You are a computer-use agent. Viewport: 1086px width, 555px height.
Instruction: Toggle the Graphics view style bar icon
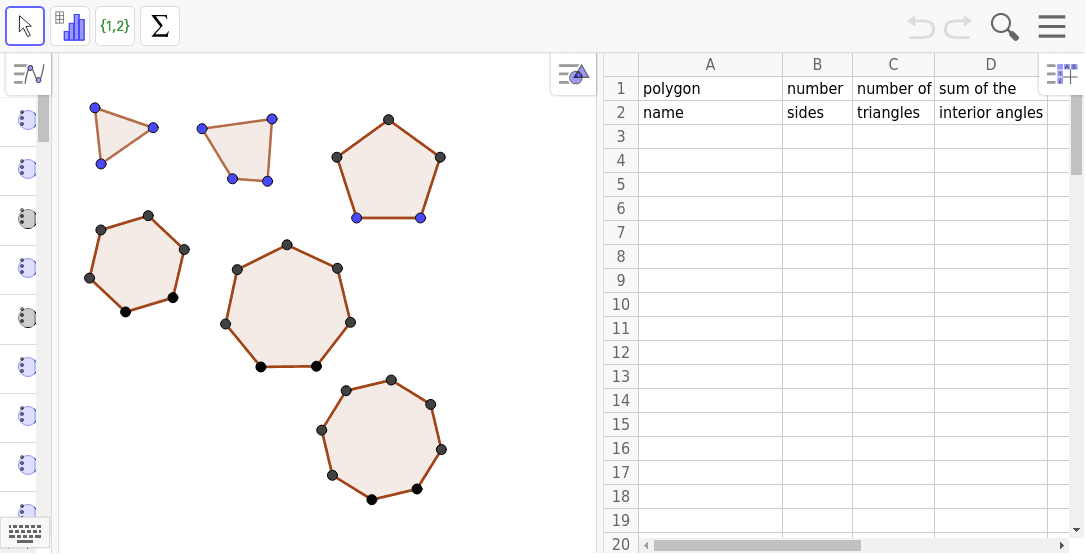pos(573,73)
